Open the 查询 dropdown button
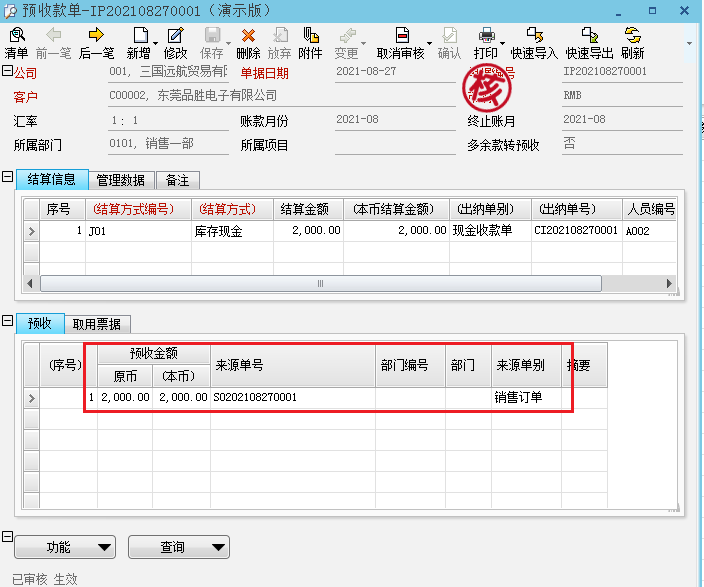The width and height of the screenshot is (704, 587). tap(179, 547)
